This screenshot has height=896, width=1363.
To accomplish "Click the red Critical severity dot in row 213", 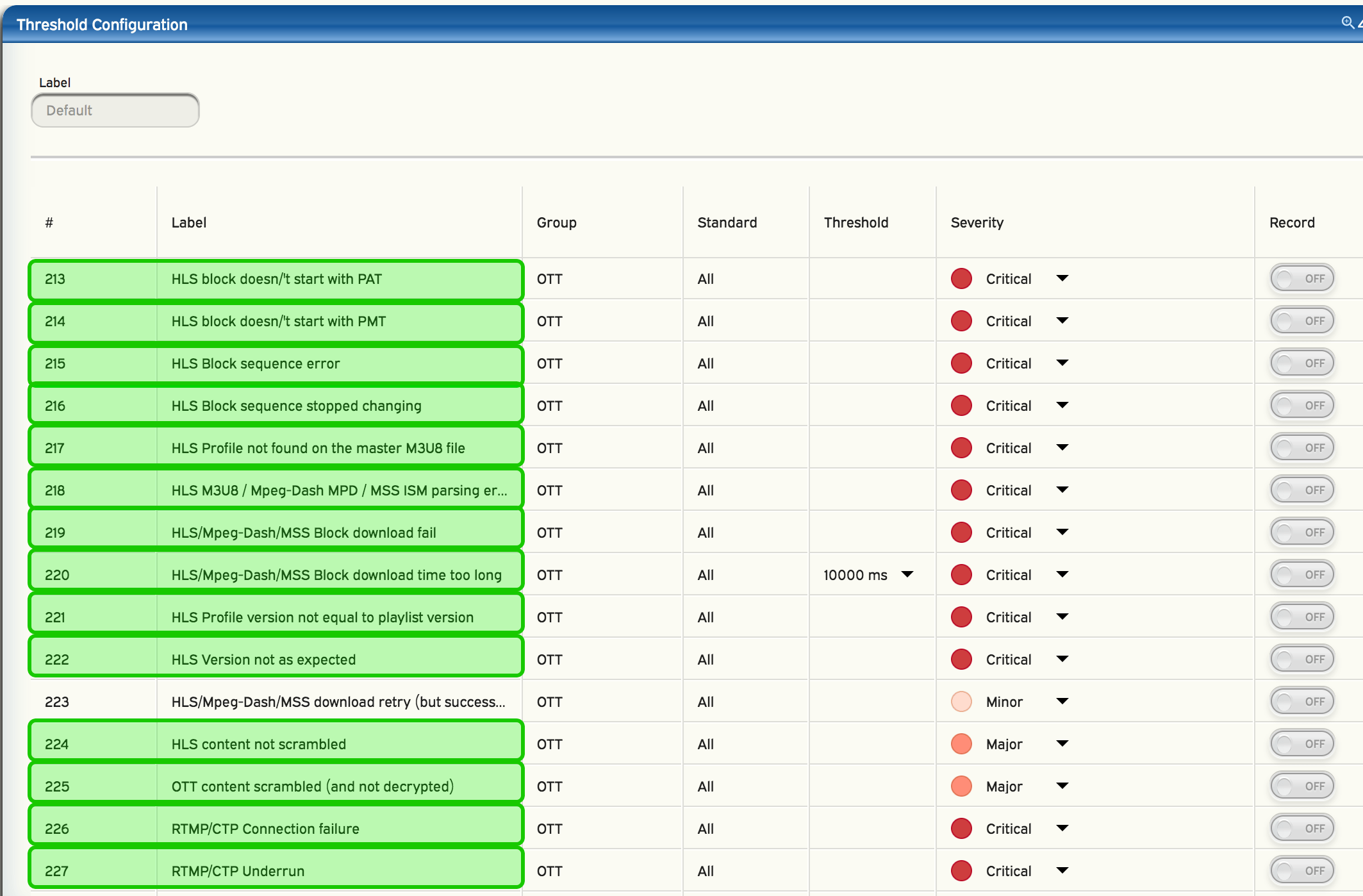I will (961, 279).
